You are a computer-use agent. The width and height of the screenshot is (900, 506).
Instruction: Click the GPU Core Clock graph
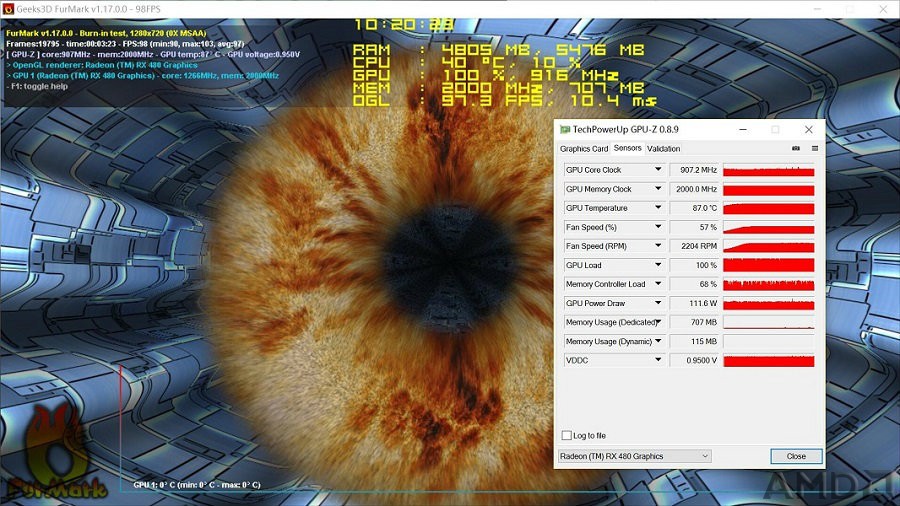click(x=769, y=170)
